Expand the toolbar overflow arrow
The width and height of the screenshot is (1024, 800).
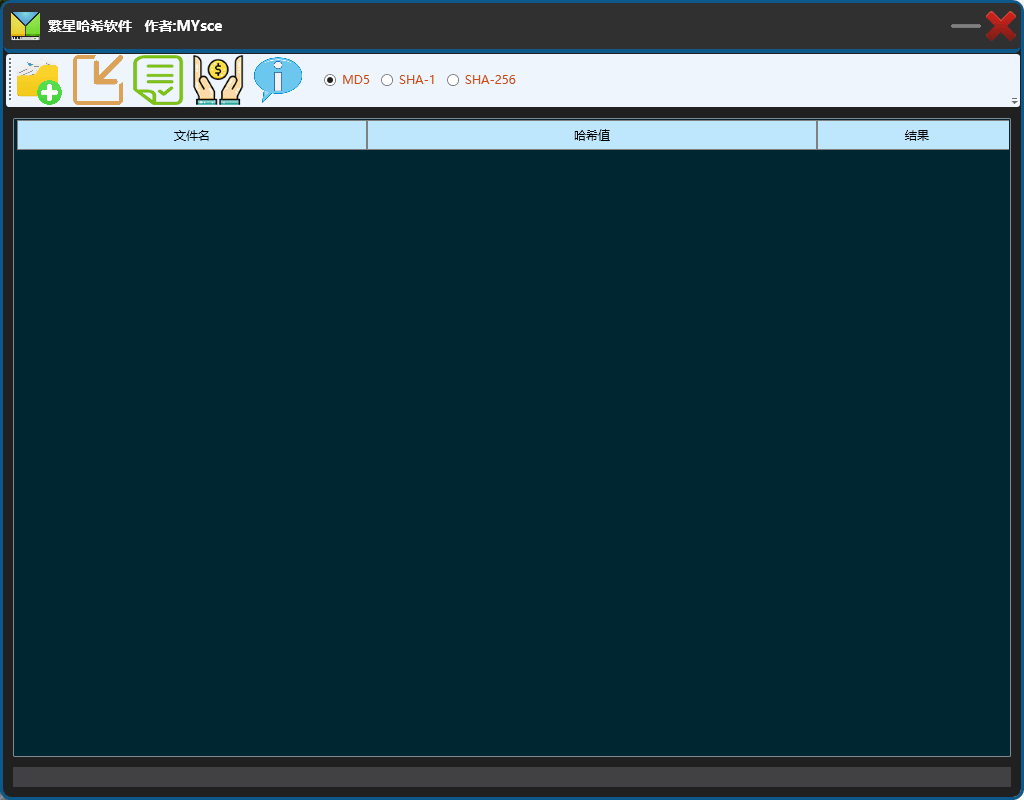click(1014, 101)
